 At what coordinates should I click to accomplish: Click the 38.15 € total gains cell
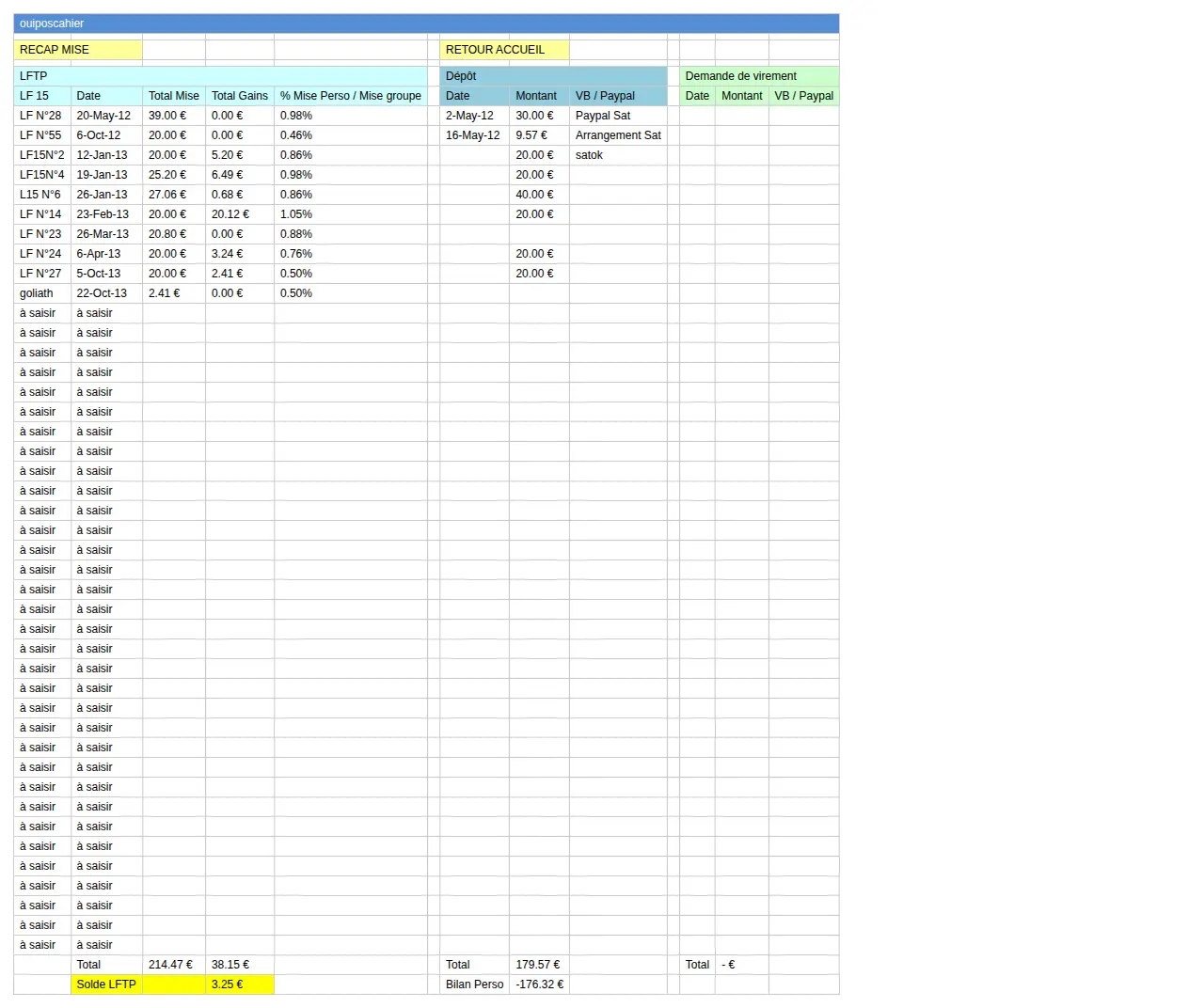[x=240, y=965]
